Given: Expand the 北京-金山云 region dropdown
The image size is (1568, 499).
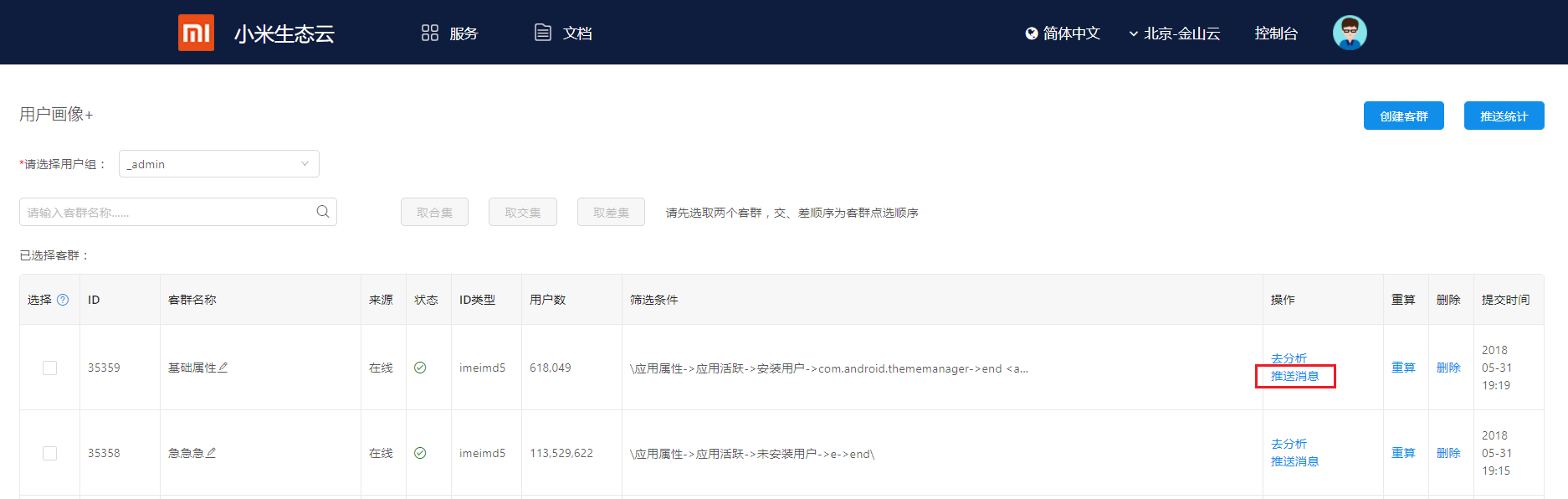Looking at the screenshot, I should click(x=1175, y=33).
